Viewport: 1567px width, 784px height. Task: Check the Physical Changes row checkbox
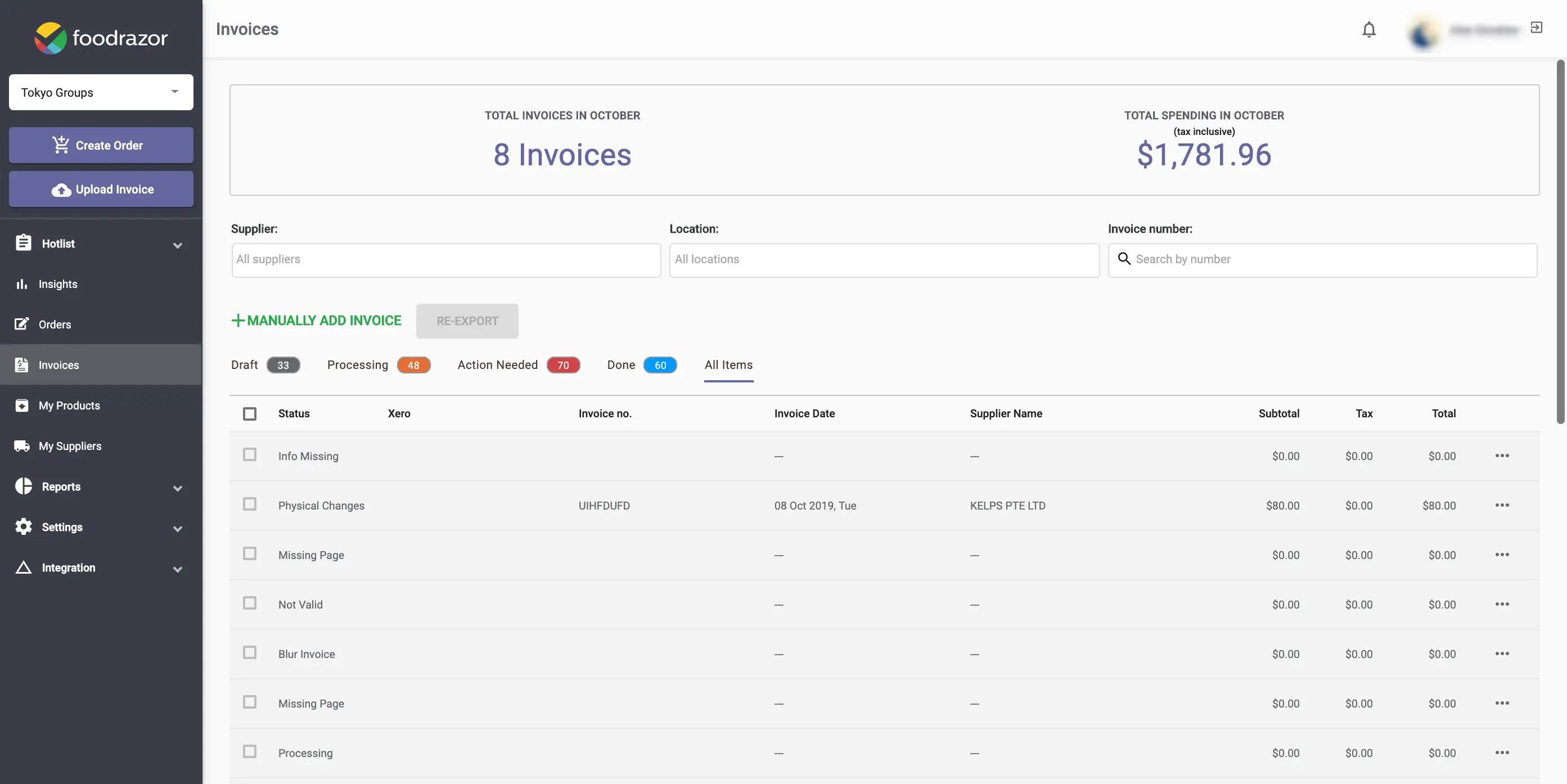tap(249, 503)
